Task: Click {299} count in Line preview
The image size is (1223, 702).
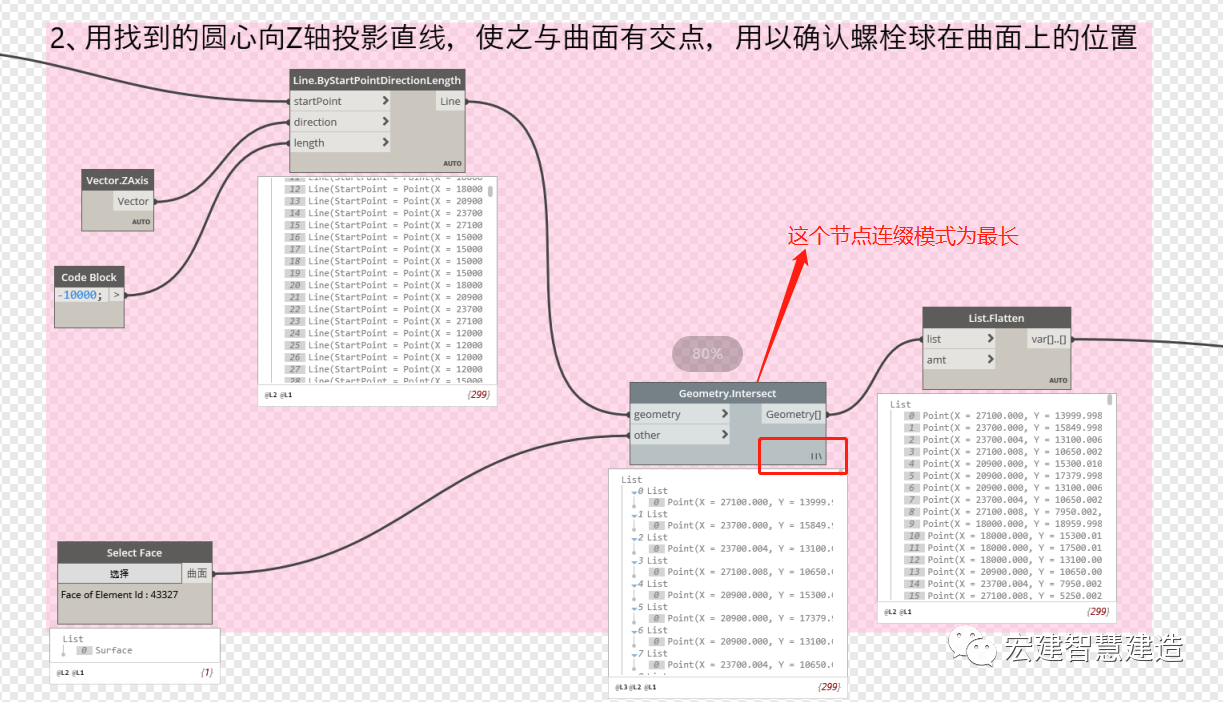Action: (x=478, y=395)
